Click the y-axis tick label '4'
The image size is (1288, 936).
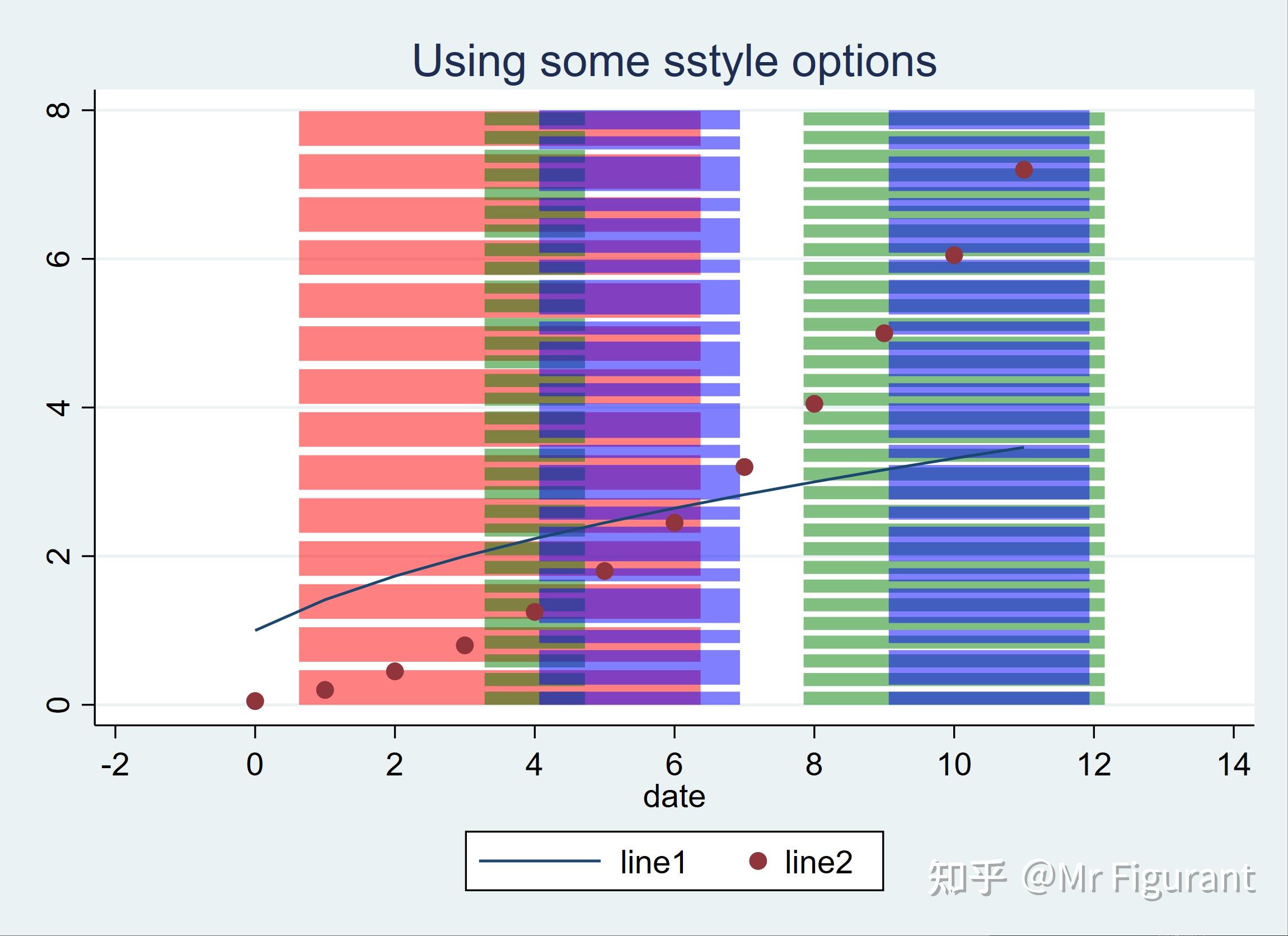[58, 407]
